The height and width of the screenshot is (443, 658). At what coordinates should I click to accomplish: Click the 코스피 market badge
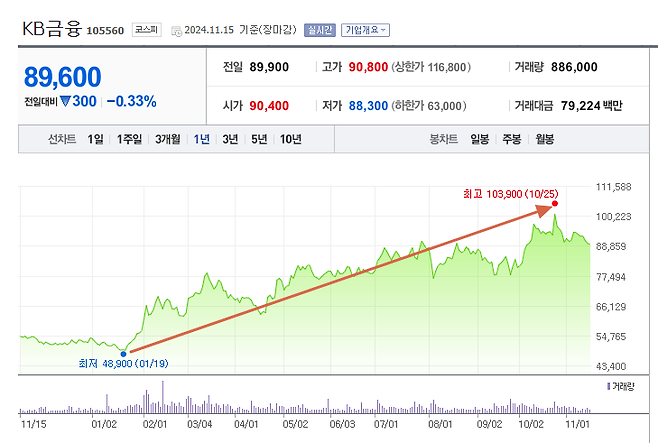coord(146,30)
